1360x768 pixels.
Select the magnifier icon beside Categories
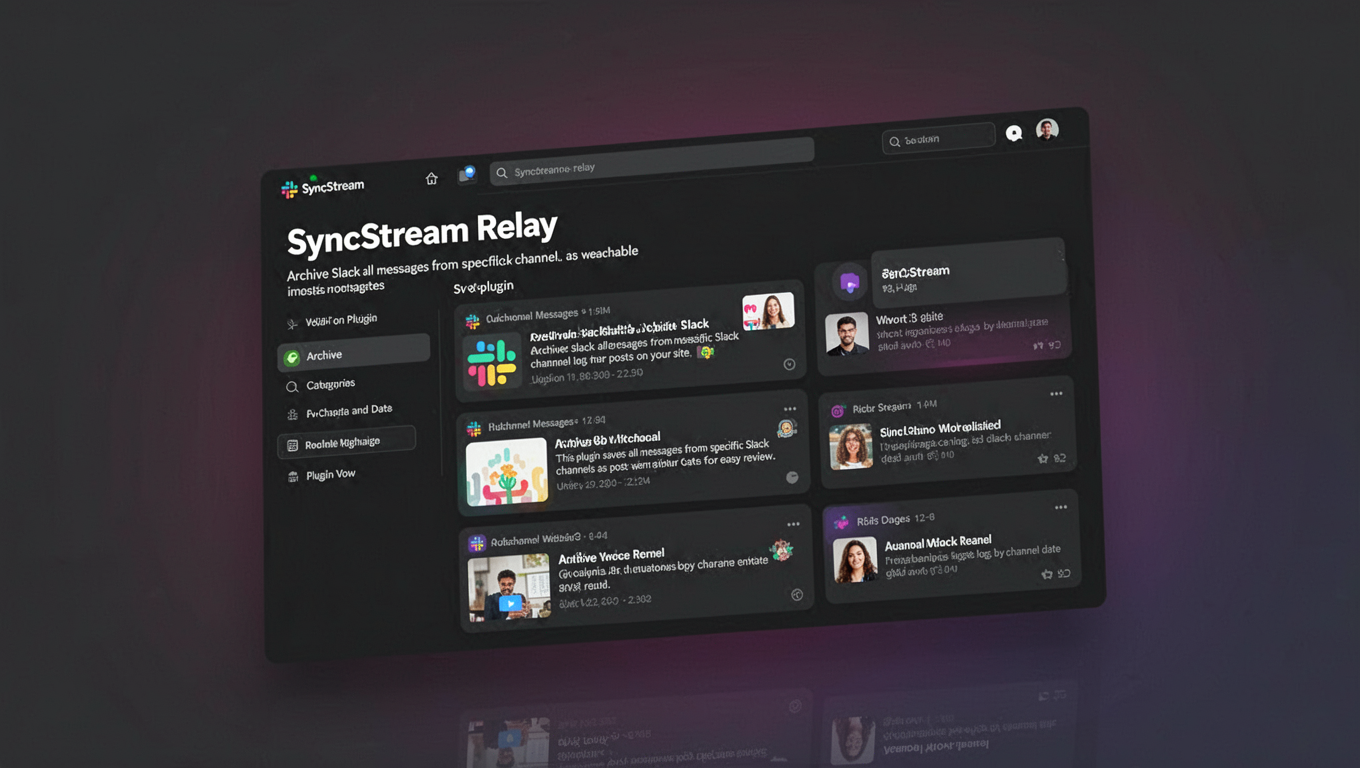tap(294, 384)
